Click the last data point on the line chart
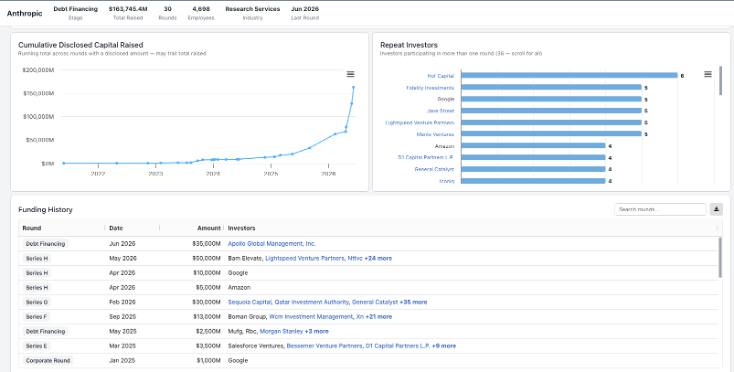The image size is (734, 372). click(353, 87)
